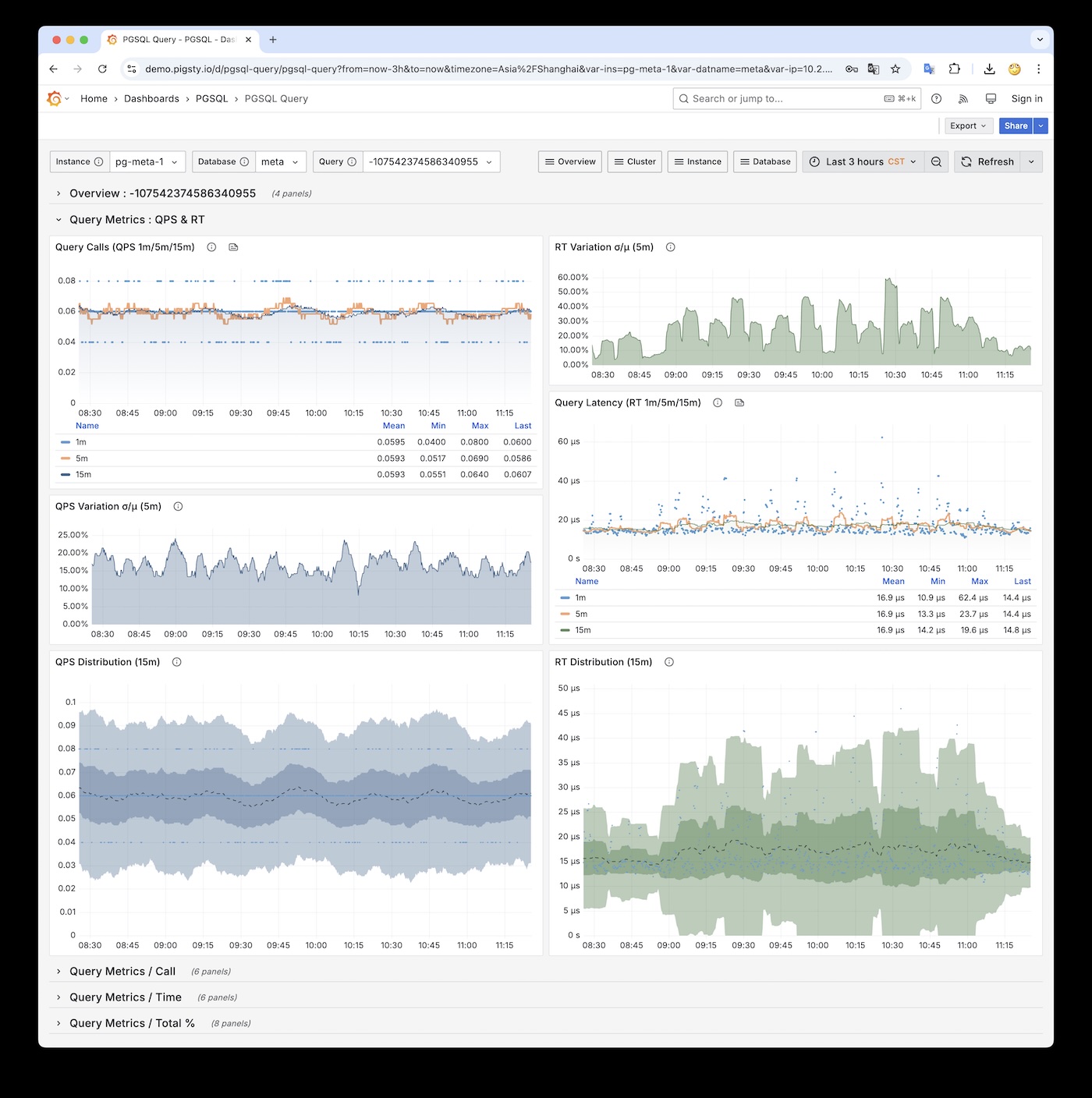
Task: Toggle the 15m series in Query Latency legend
Action: click(x=583, y=630)
